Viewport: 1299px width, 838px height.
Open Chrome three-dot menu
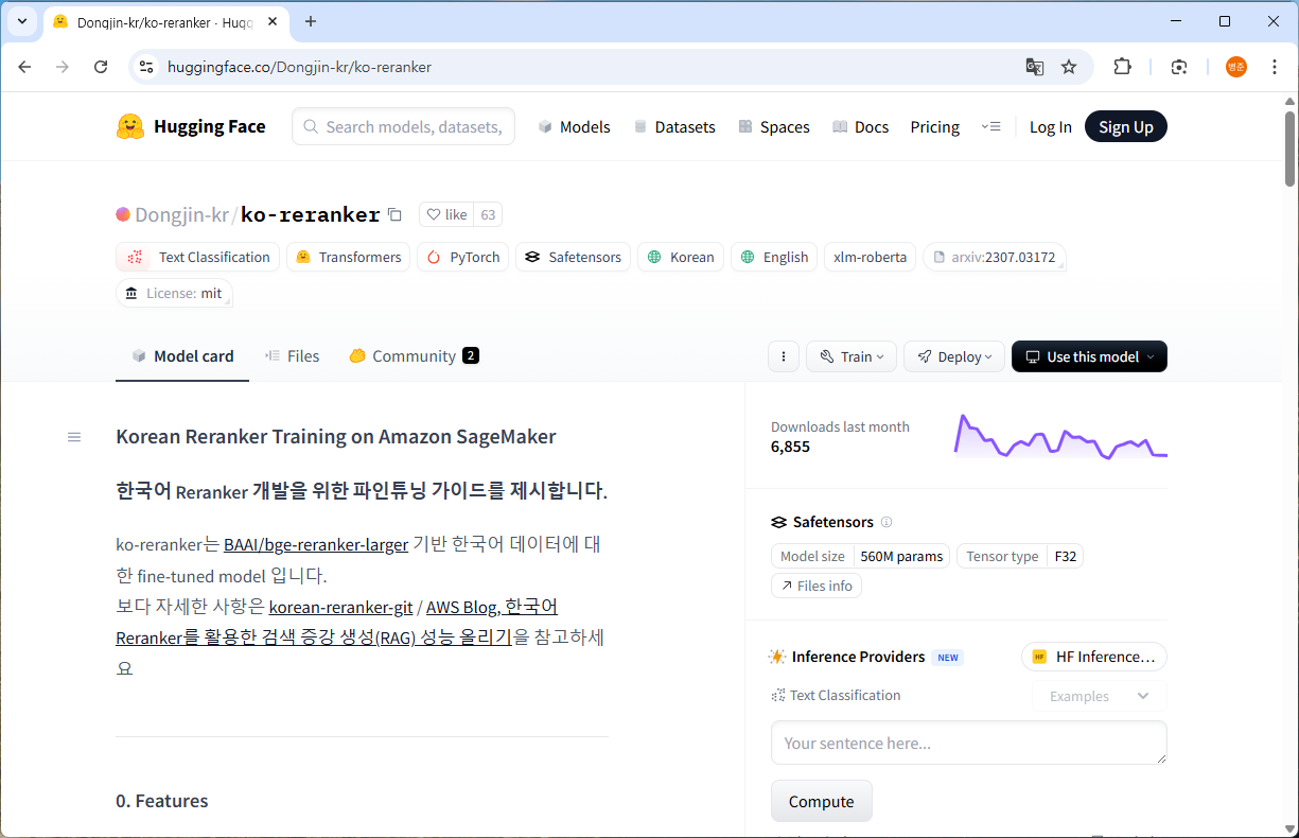click(1274, 67)
